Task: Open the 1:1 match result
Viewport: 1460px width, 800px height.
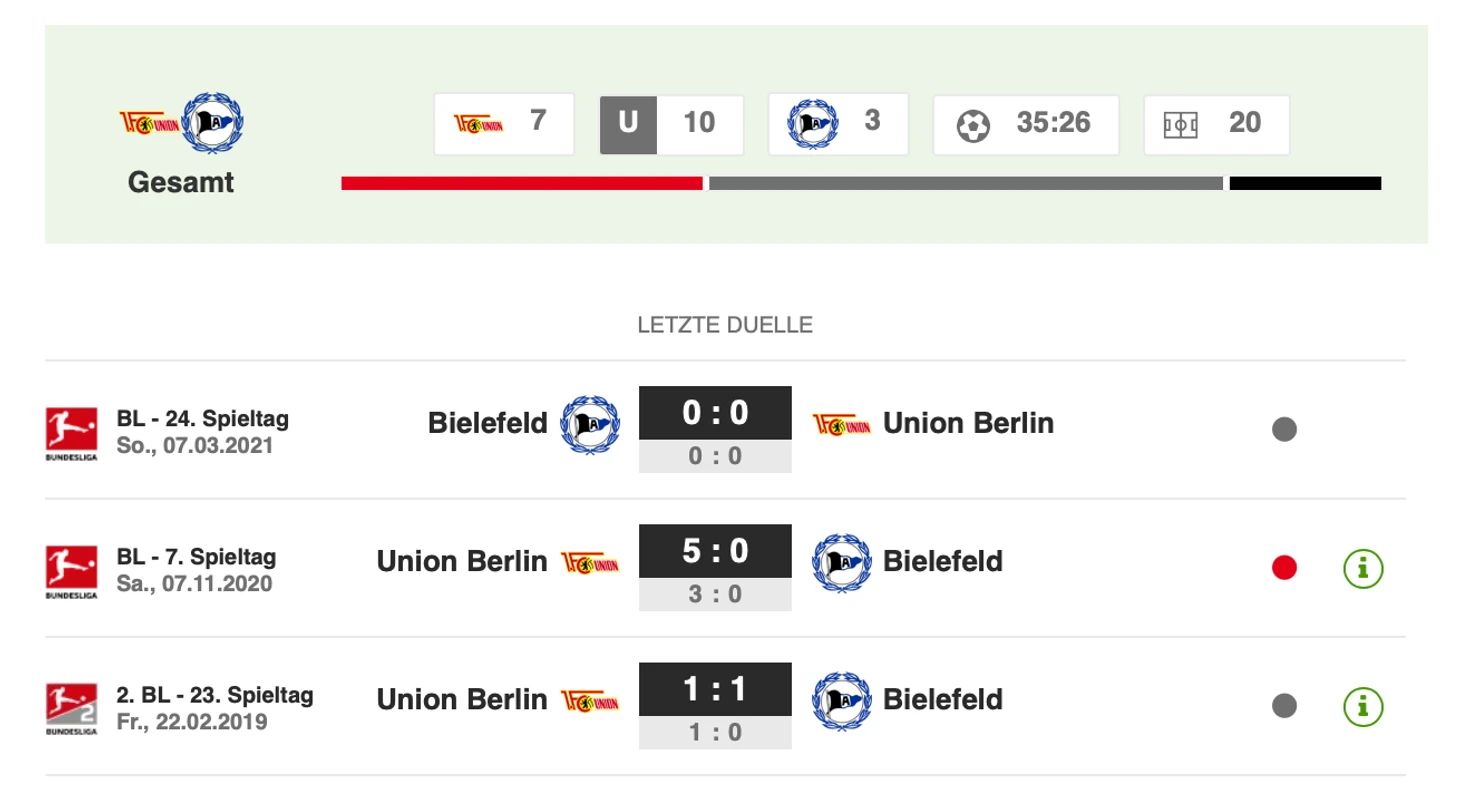Action: (x=715, y=688)
